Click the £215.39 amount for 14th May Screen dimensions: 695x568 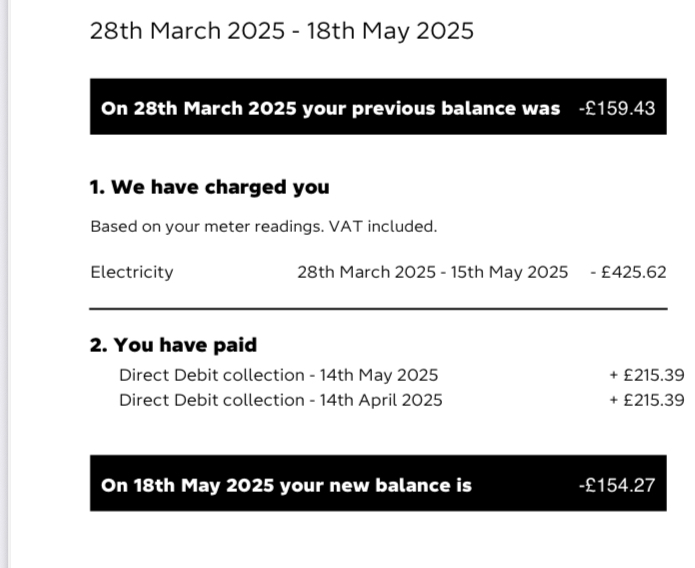(647, 375)
